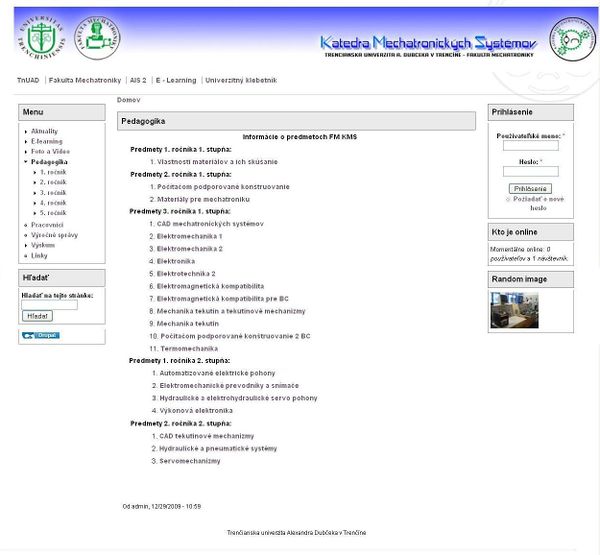Image resolution: width=600 pixels, height=555 pixels.
Task: Open Hydraulické a elektrohydraulické servo pohony
Action: (238, 398)
